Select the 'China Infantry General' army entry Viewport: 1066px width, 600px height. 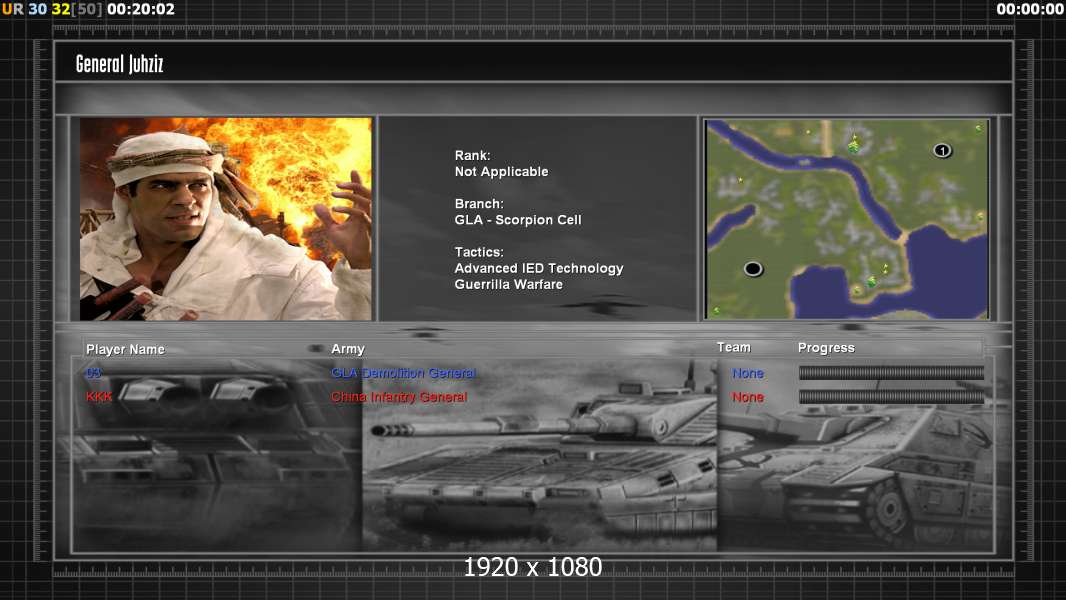(399, 397)
